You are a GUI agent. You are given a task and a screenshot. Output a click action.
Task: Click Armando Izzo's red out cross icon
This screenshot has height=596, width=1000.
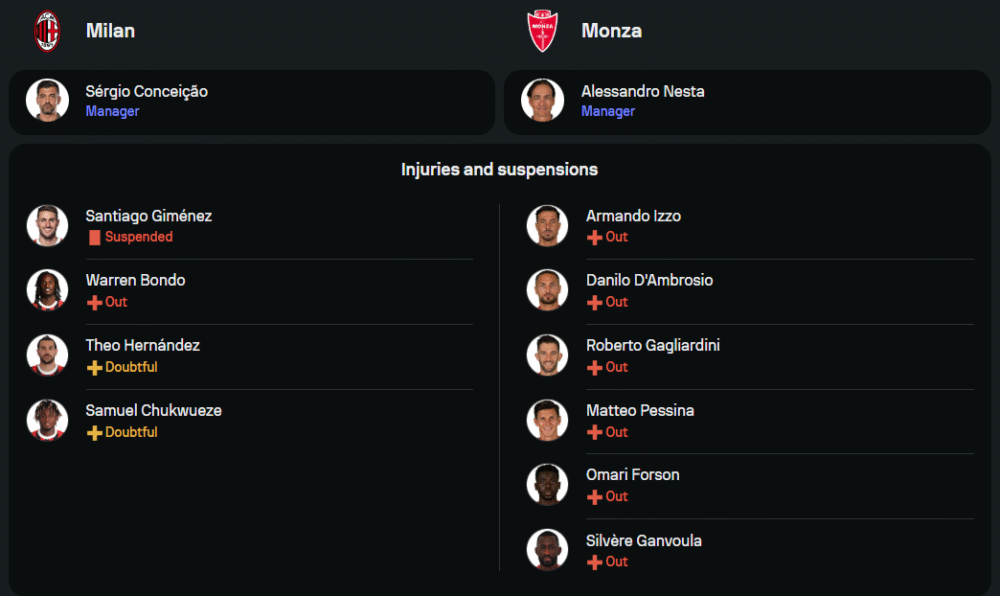click(x=594, y=238)
